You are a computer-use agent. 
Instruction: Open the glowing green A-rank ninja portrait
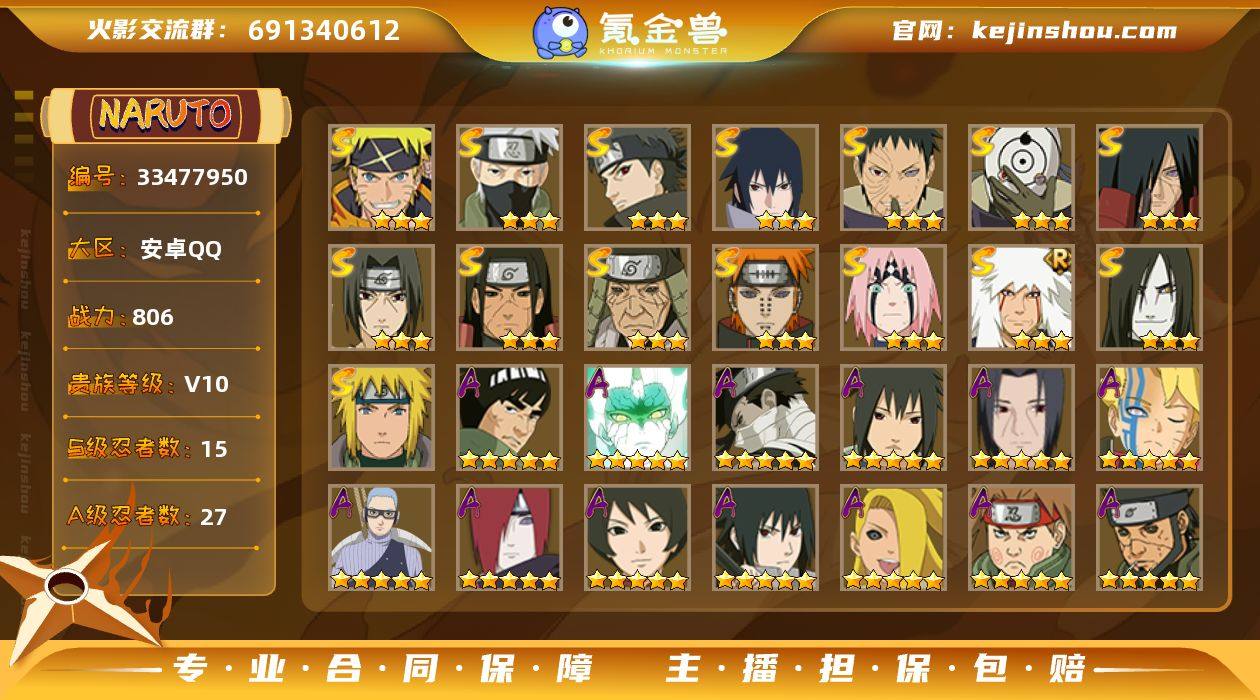[637, 418]
